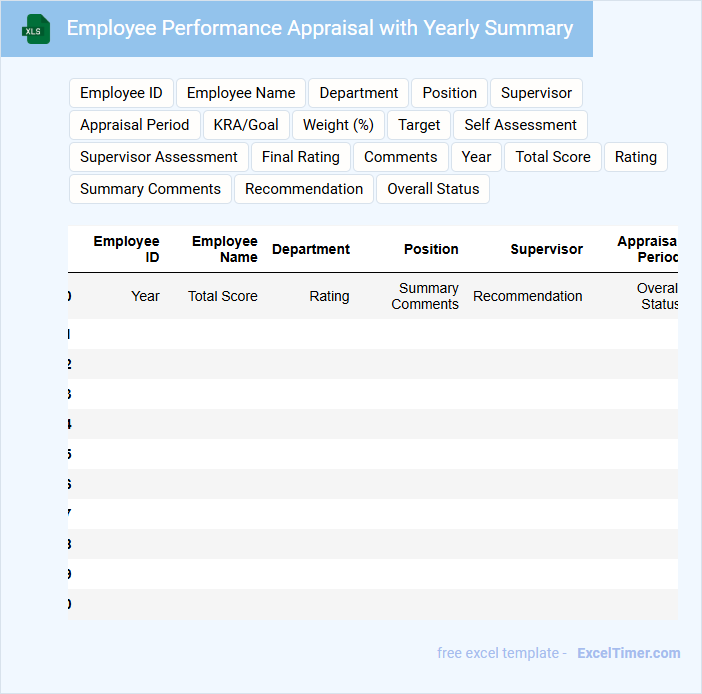Screen dimensions: 702x694
Task: Select the Target tag chip
Action: [419, 125]
